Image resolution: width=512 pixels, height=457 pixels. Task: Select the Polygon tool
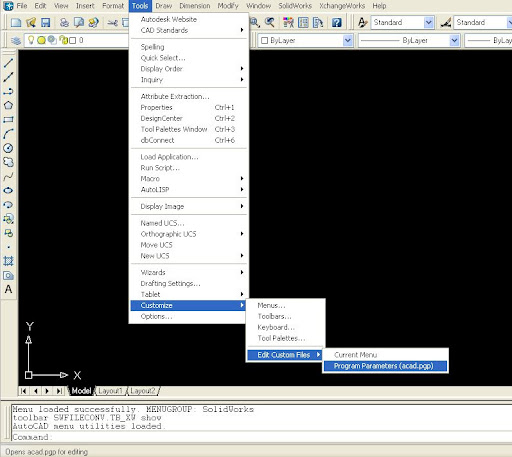pyautogui.click(x=8, y=105)
